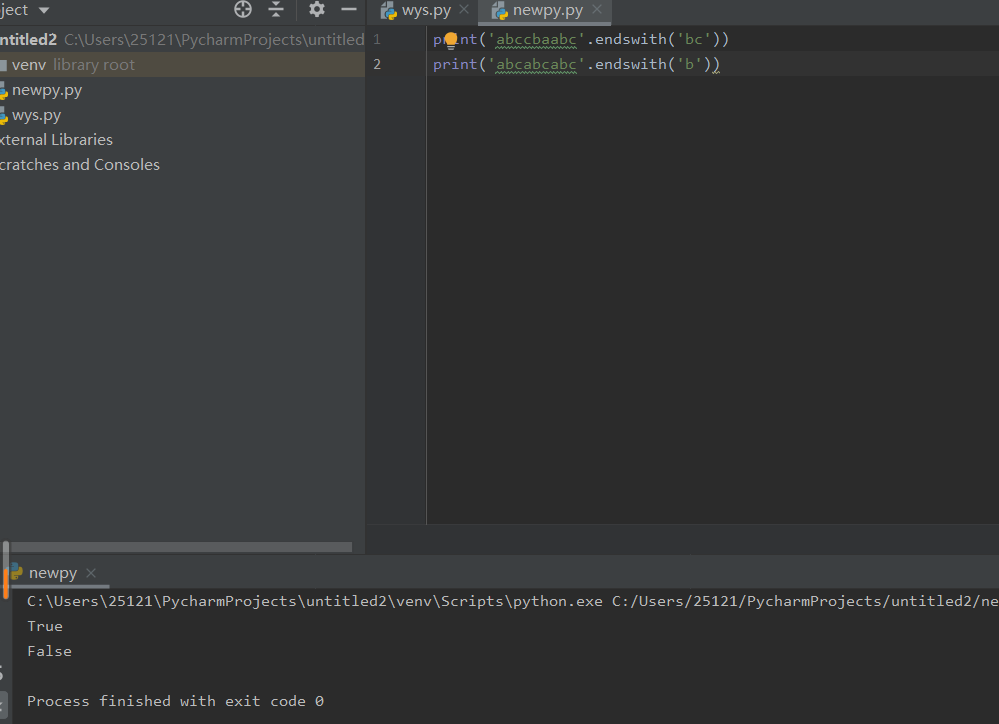Close the newpy.py editor tab
The height and width of the screenshot is (724, 999).
597,10
